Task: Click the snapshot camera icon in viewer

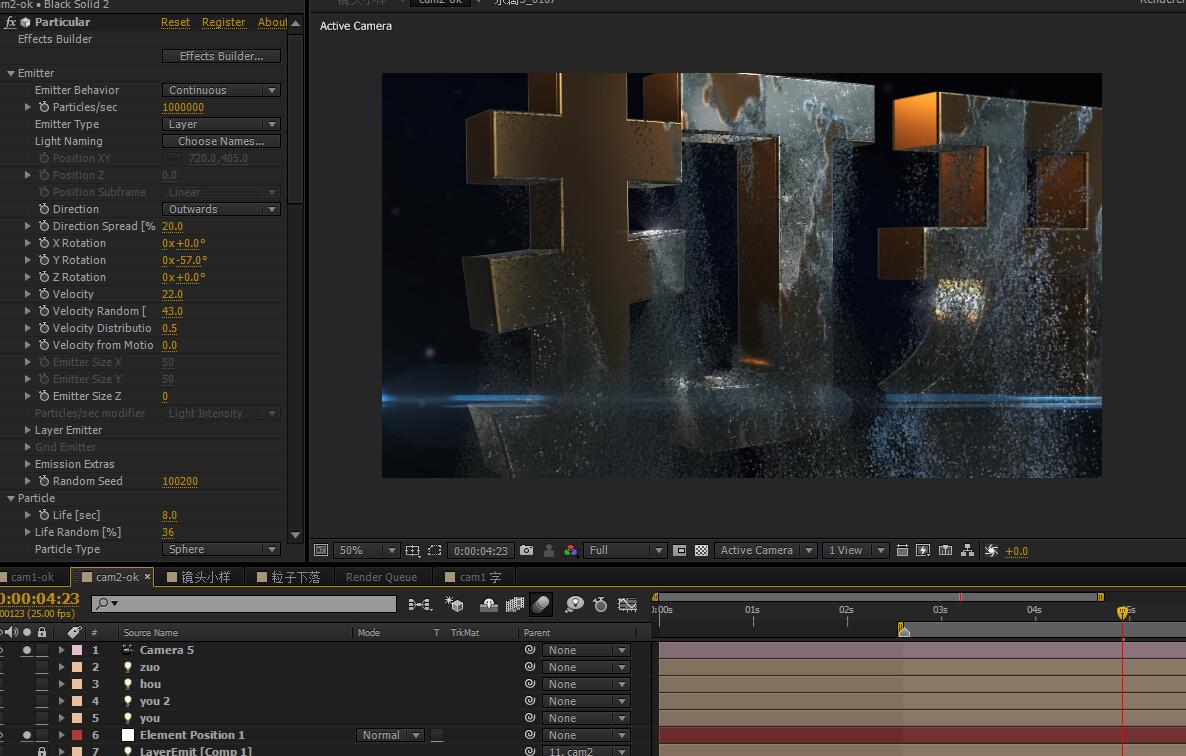Action: tap(526, 550)
